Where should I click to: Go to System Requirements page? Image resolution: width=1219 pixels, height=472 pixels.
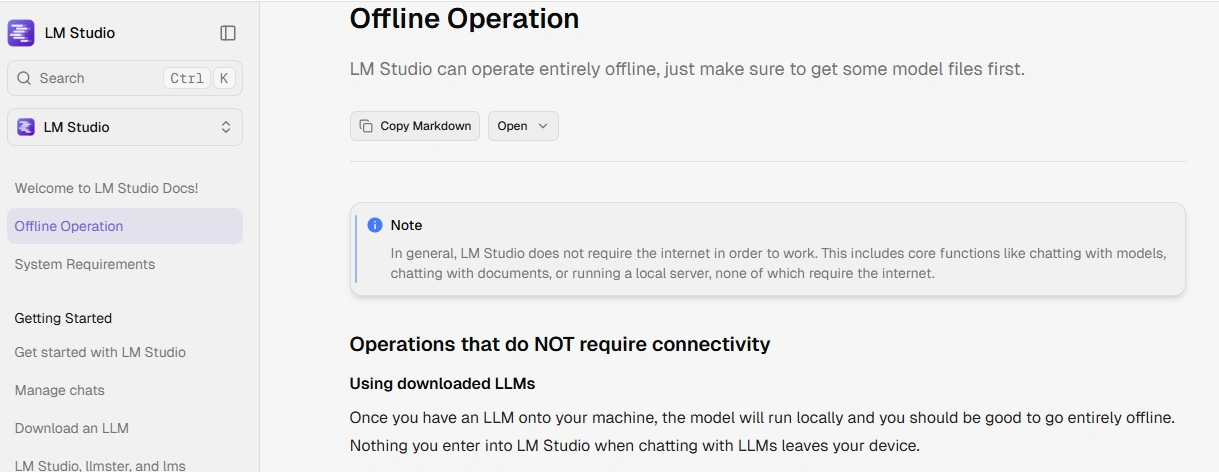coord(85,264)
